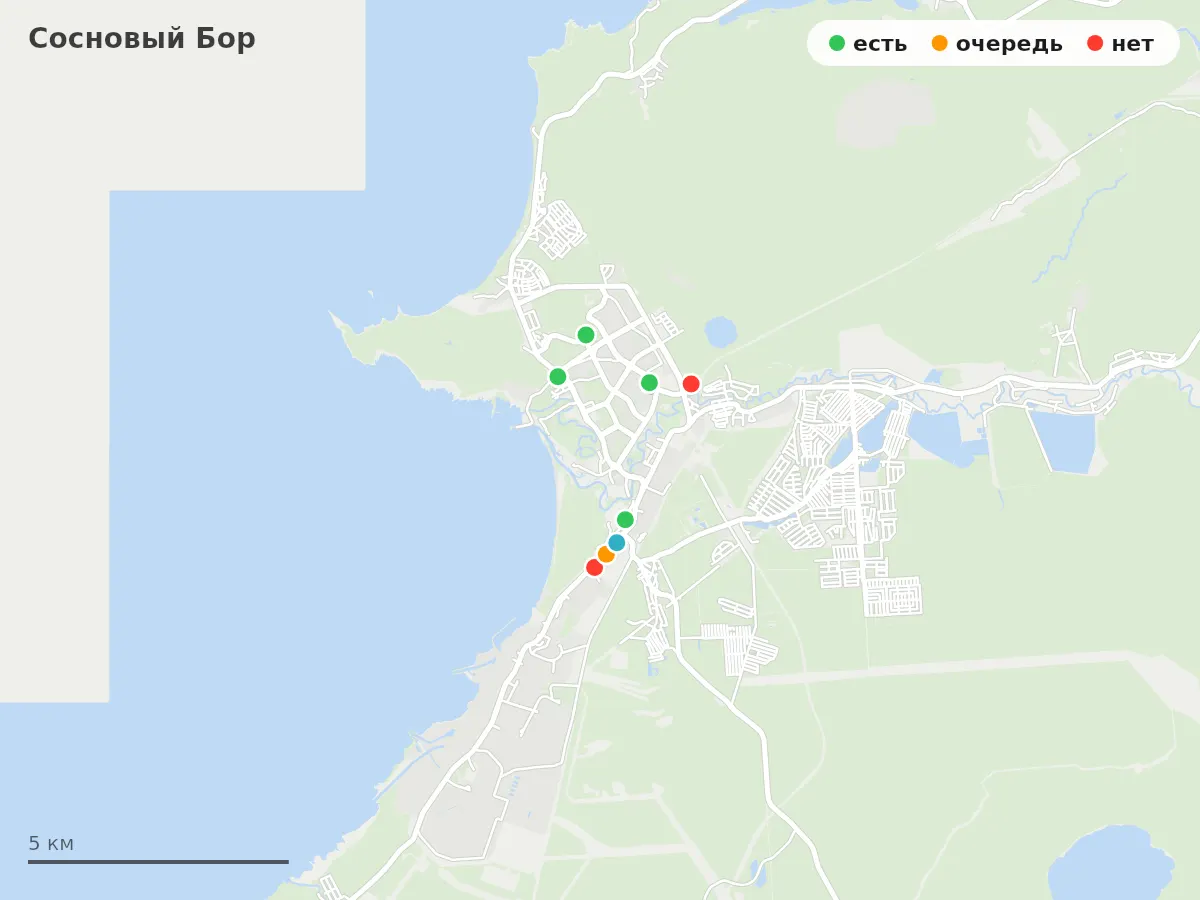Click the "Сосновый Бор" map title
Screen dimensions: 1200x900
click(142, 39)
